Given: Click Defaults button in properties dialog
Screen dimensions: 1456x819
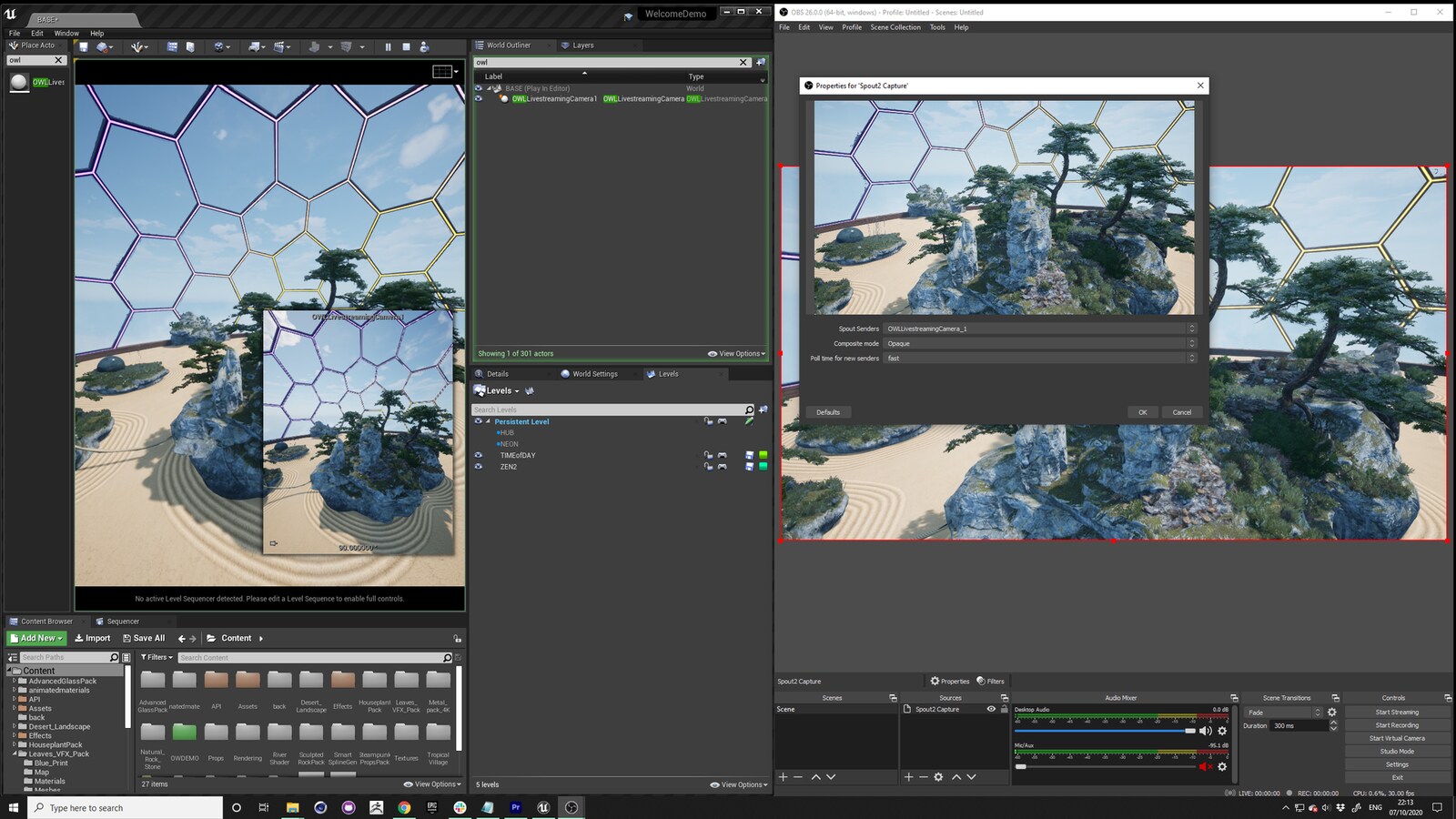Looking at the screenshot, I should click(828, 412).
